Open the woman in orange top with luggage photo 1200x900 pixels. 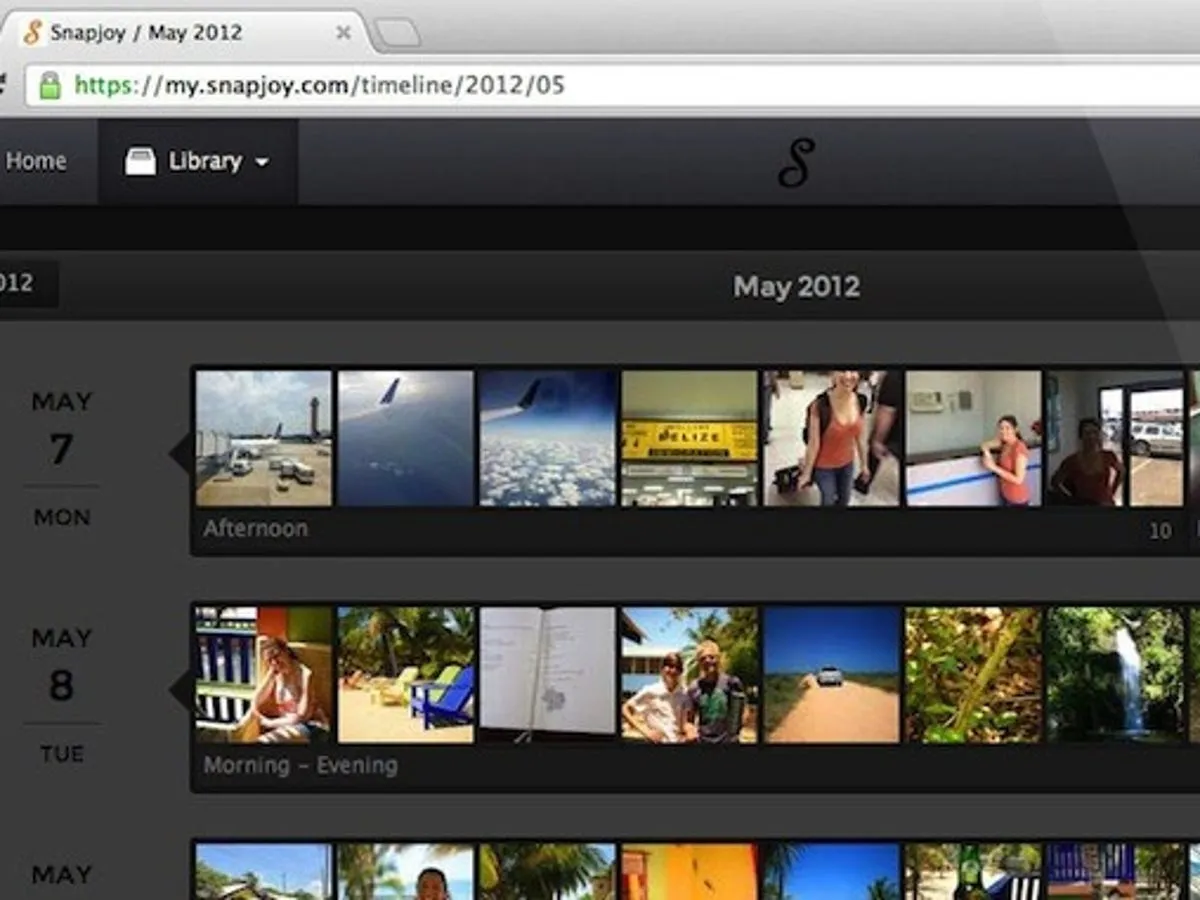coord(832,438)
